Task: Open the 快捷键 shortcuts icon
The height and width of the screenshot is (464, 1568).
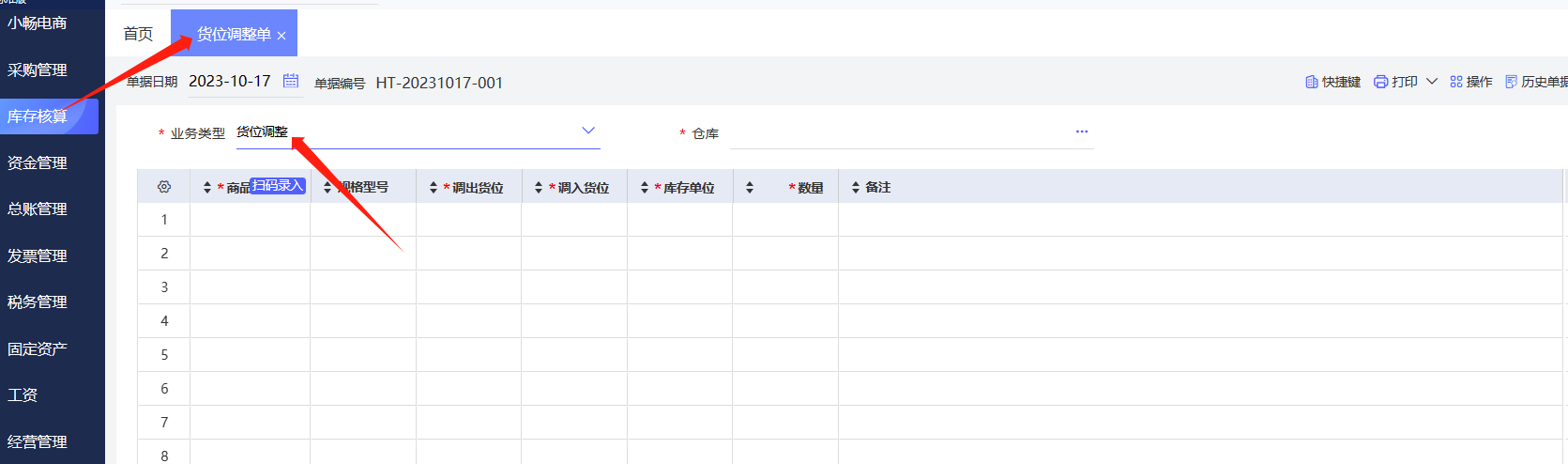Action: point(1312,83)
